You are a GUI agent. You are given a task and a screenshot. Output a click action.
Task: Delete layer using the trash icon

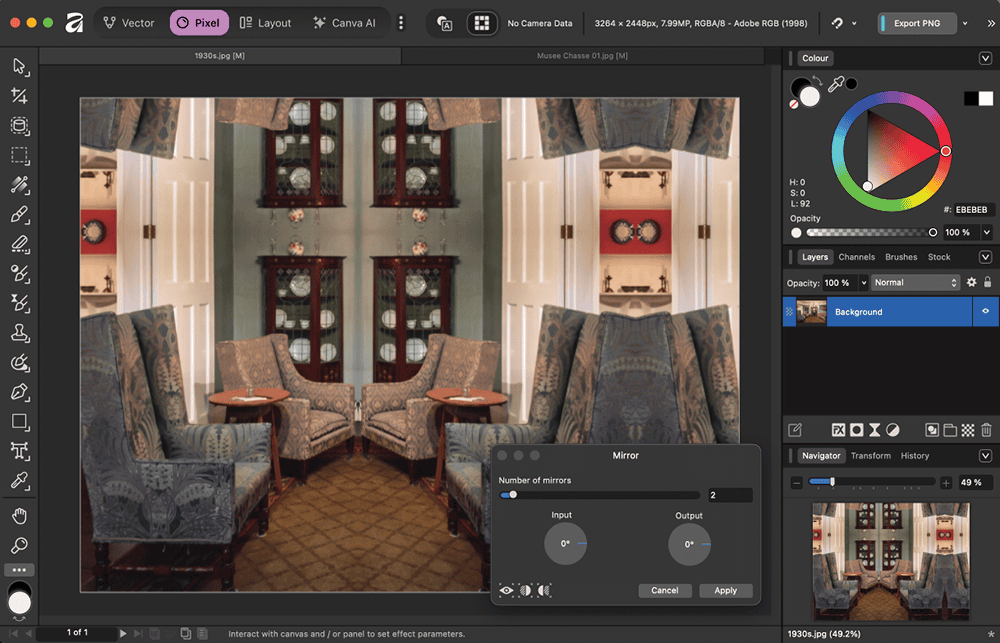(x=986, y=430)
